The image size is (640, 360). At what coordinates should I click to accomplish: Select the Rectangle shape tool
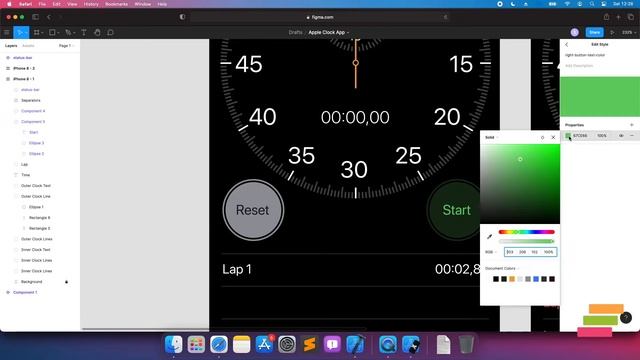pyautogui.click(x=52, y=32)
